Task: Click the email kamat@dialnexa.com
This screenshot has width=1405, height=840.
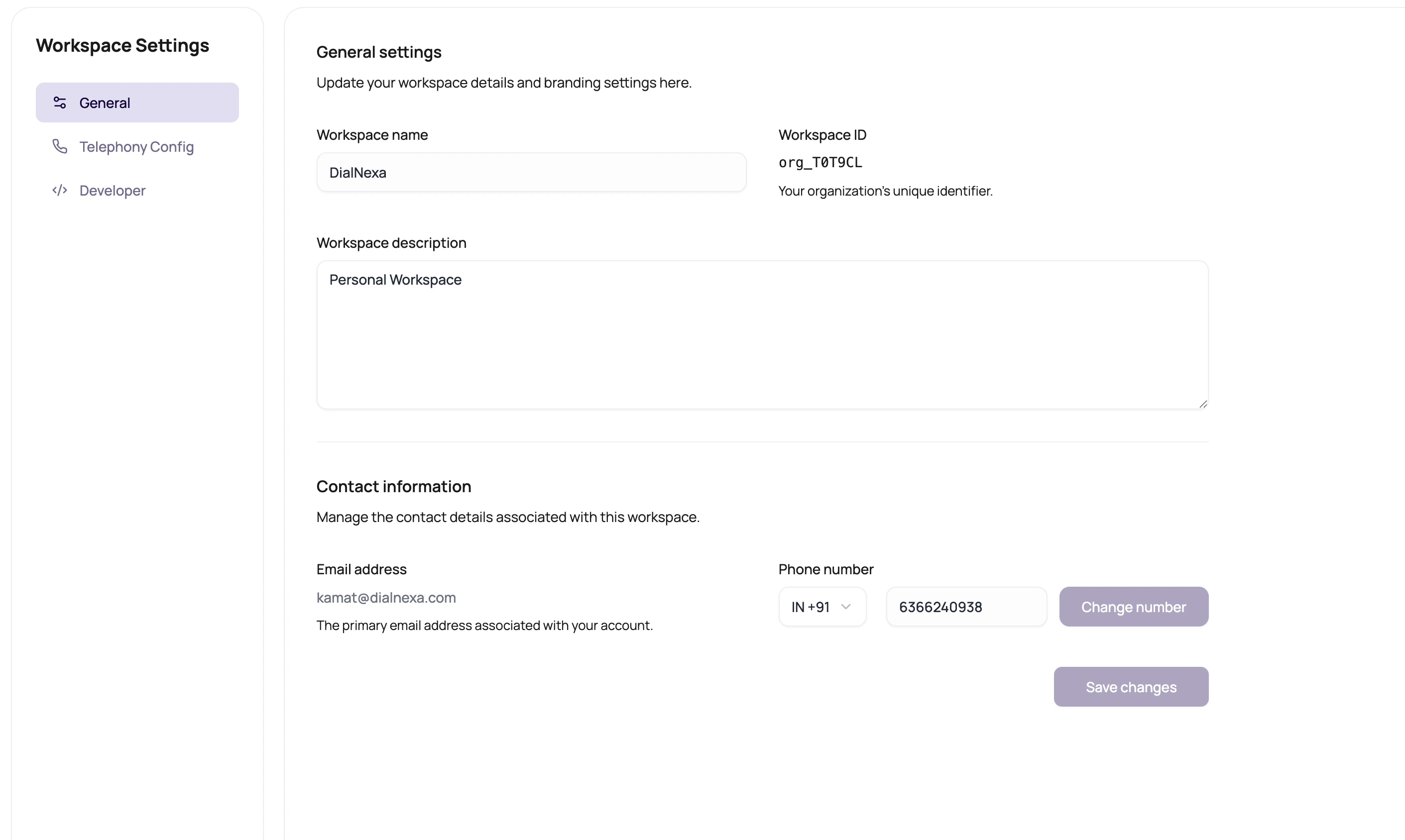Action: [386, 597]
